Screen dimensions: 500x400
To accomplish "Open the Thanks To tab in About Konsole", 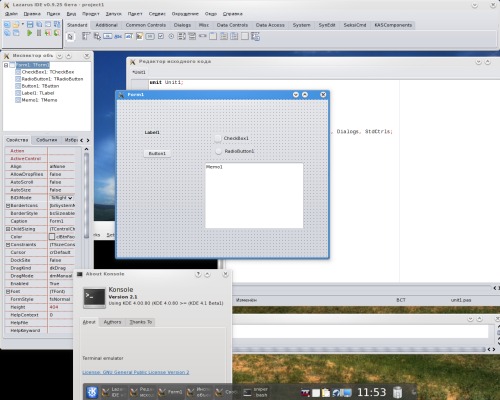I will [x=141, y=322].
